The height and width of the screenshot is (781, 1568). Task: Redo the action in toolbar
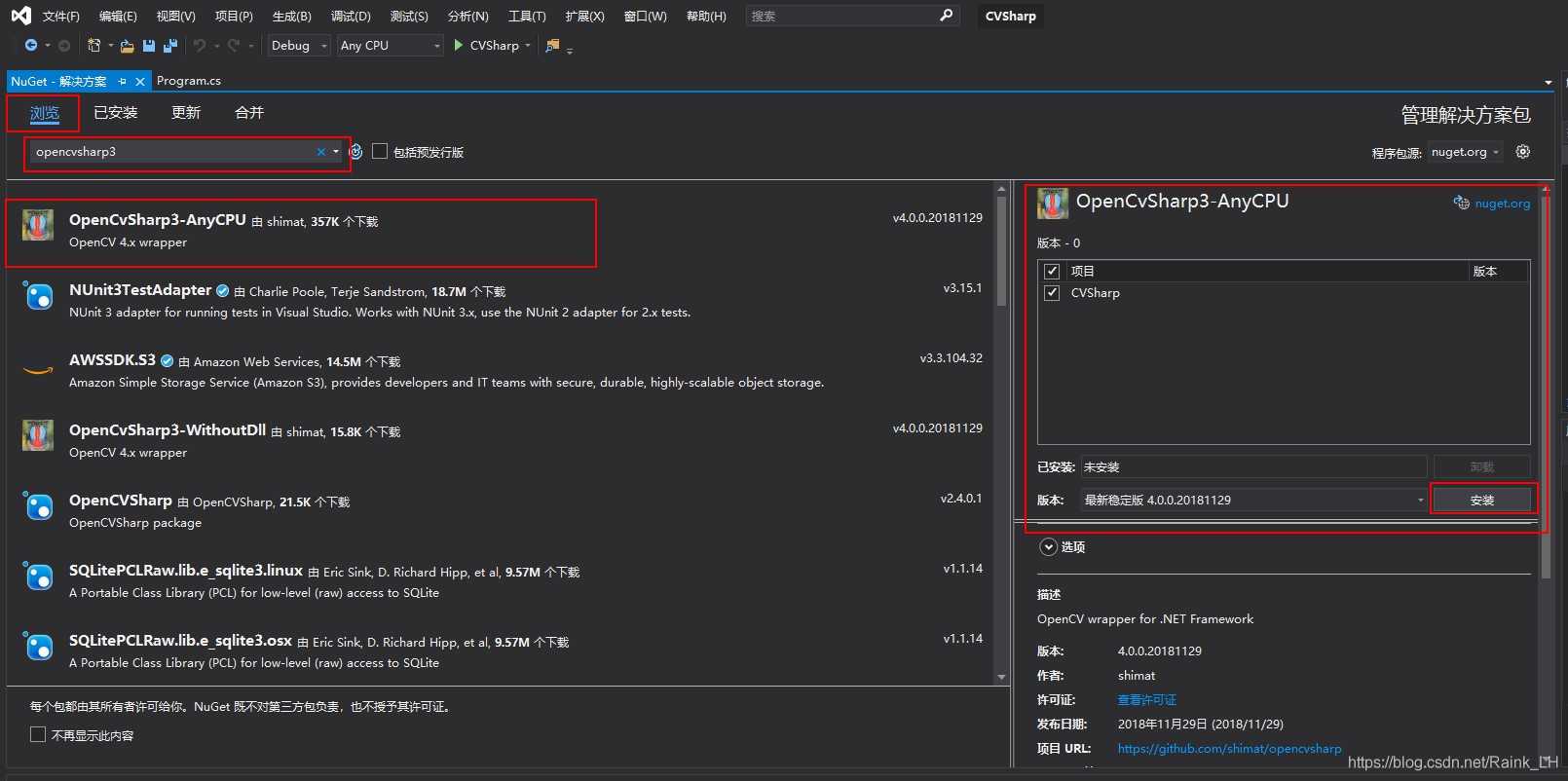pos(234,46)
